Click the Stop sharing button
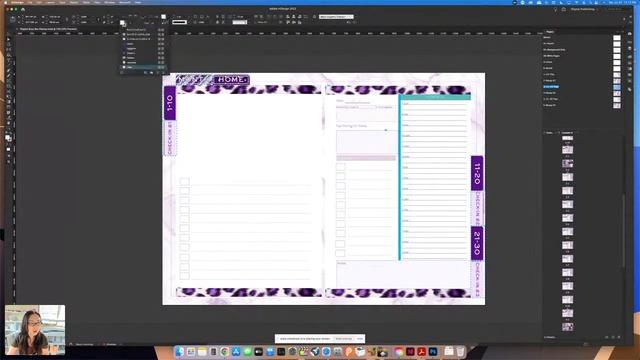 point(344,339)
